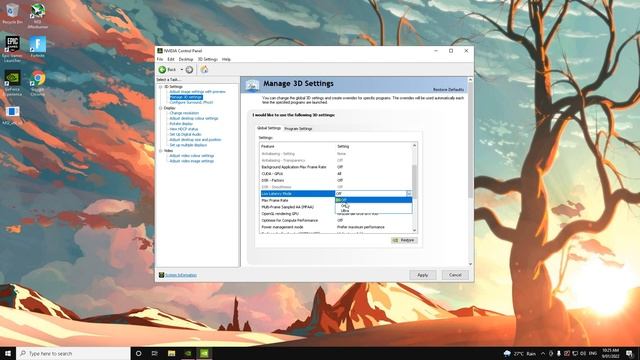Click the Task View icon on the taskbar
Viewport: 640px width, 360px height.
pyautogui.click(x=155, y=353)
